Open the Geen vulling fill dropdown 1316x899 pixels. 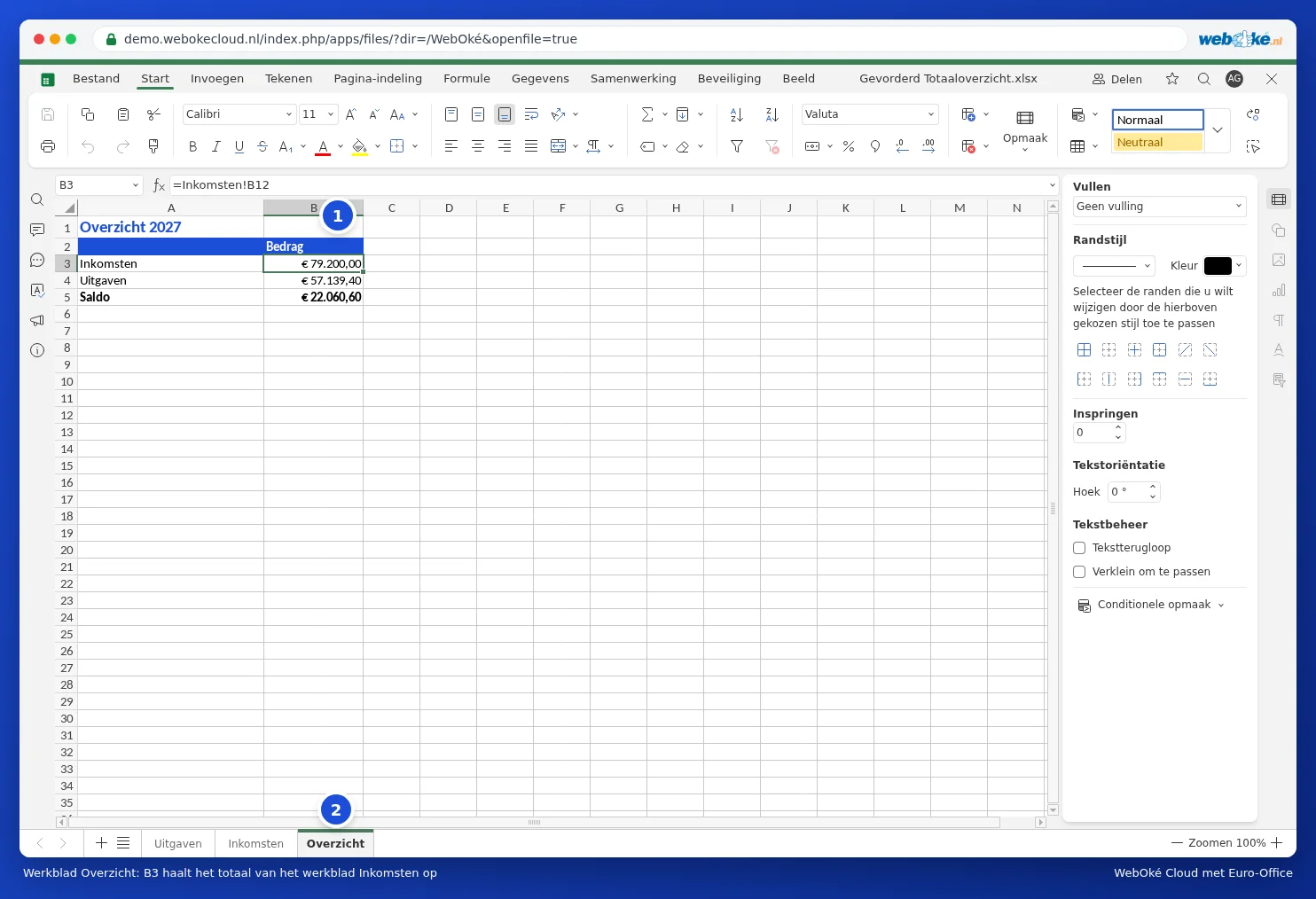pyautogui.click(x=1160, y=207)
